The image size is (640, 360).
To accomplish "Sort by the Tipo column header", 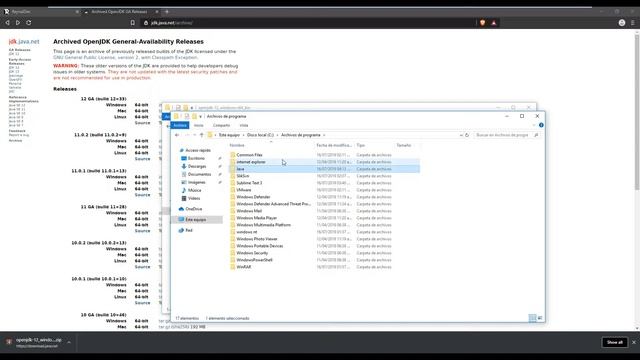I will (360, 145).
